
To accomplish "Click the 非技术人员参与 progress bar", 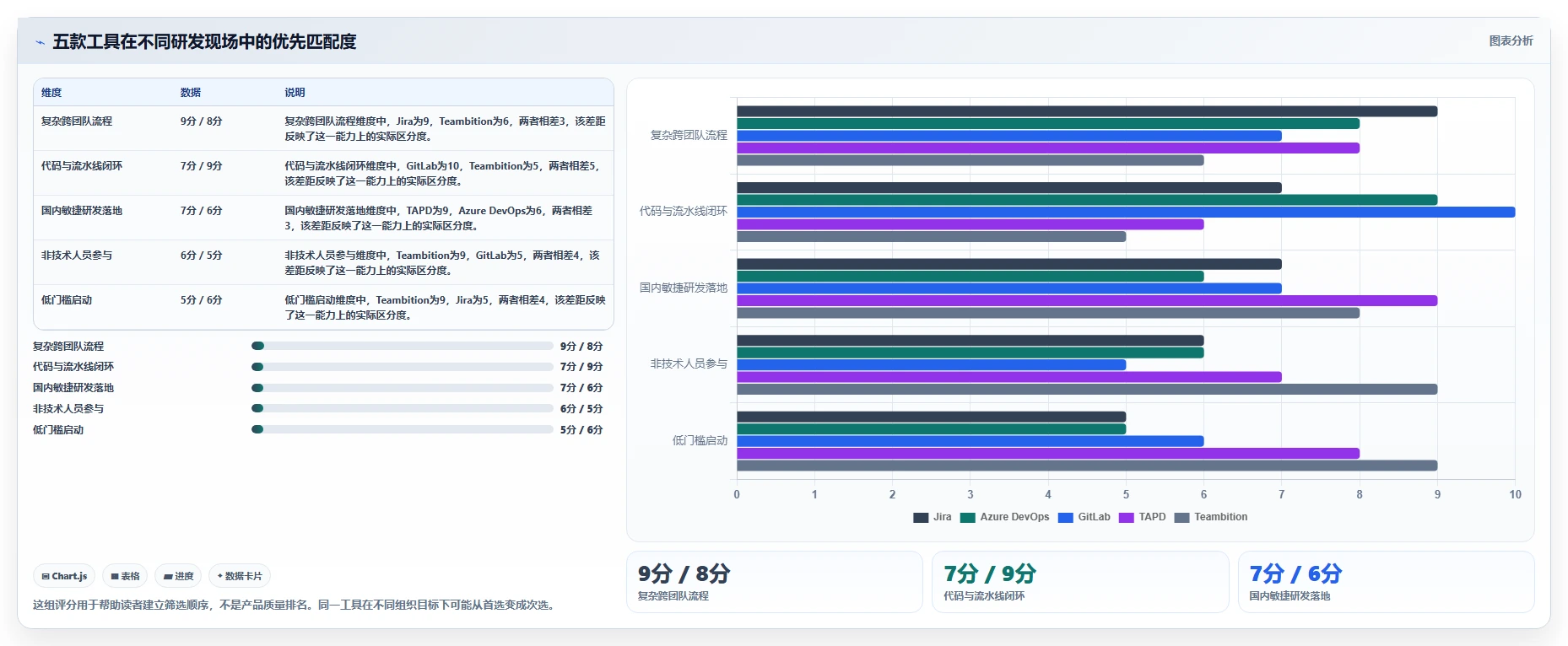I will pos(403,408).
